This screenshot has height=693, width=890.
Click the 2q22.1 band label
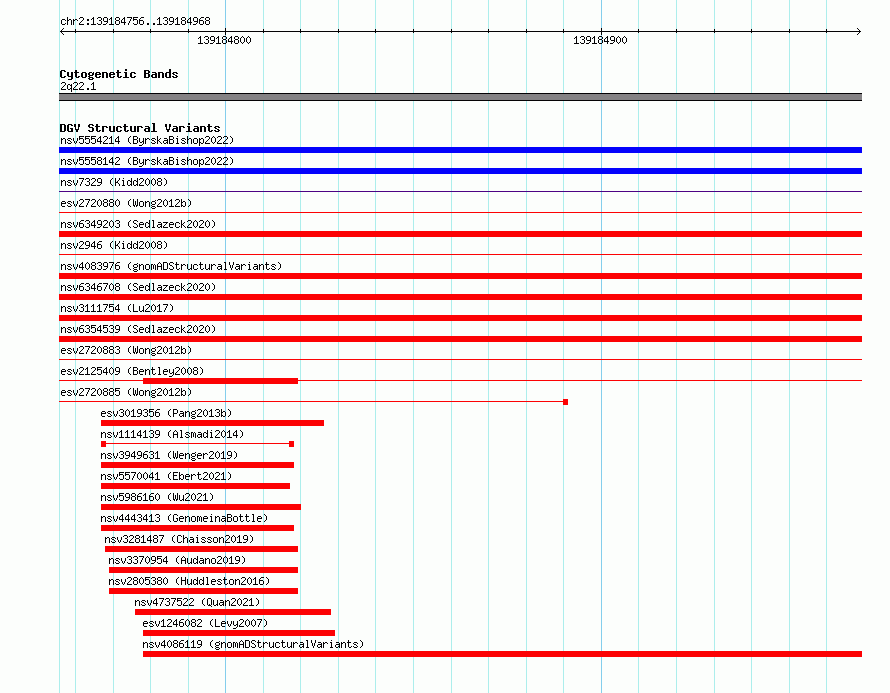coord(78,86)
